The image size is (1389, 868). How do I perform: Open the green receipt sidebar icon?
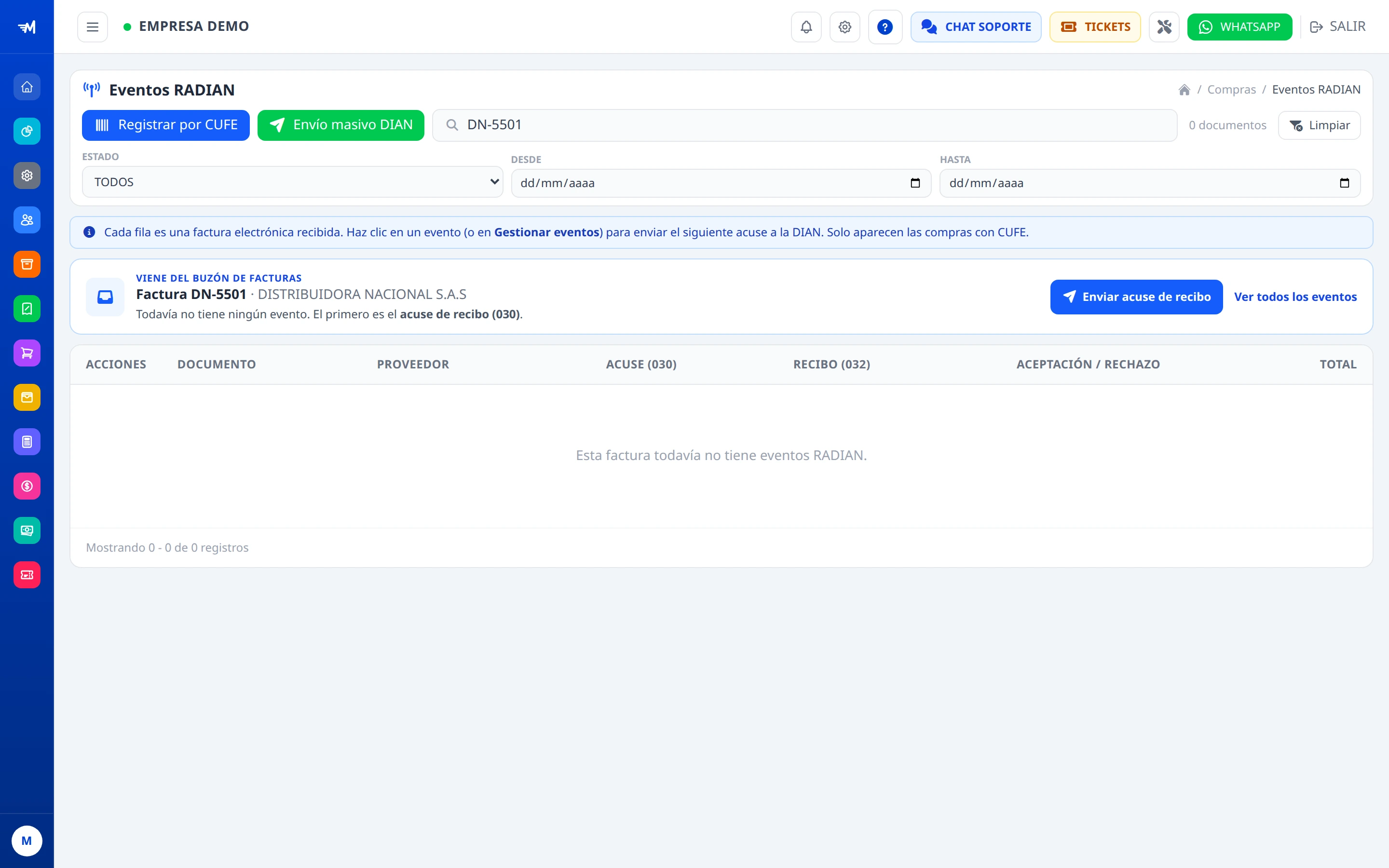pos(27,309)
